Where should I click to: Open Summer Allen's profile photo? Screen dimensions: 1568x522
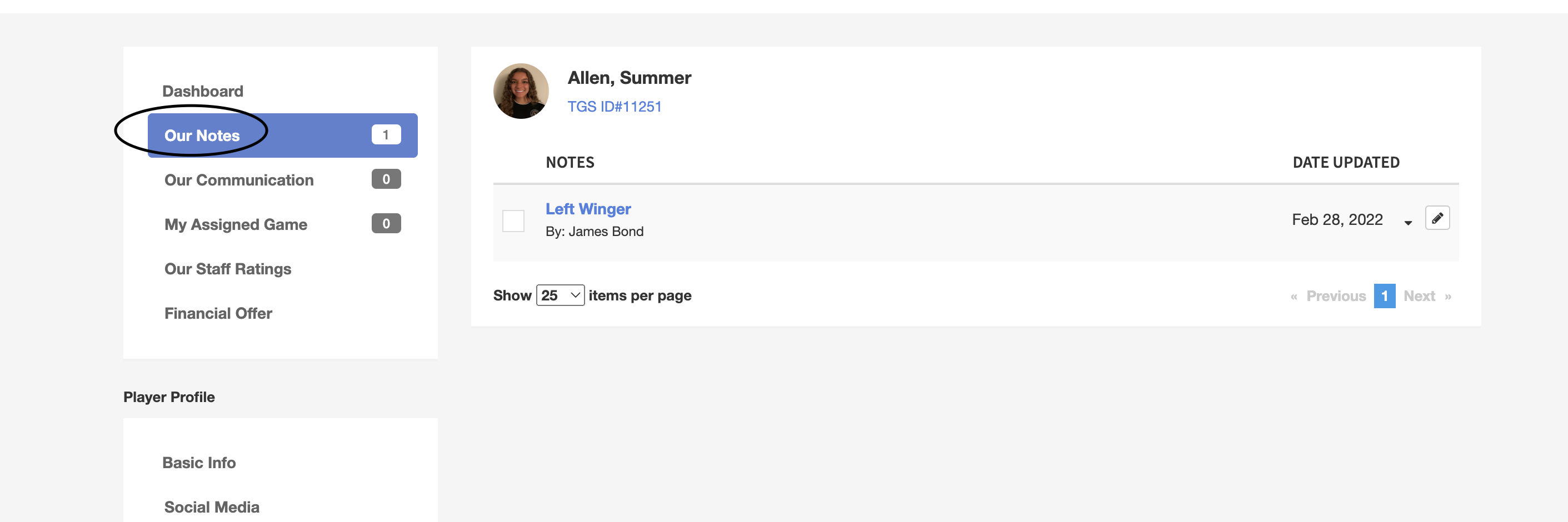521,91
